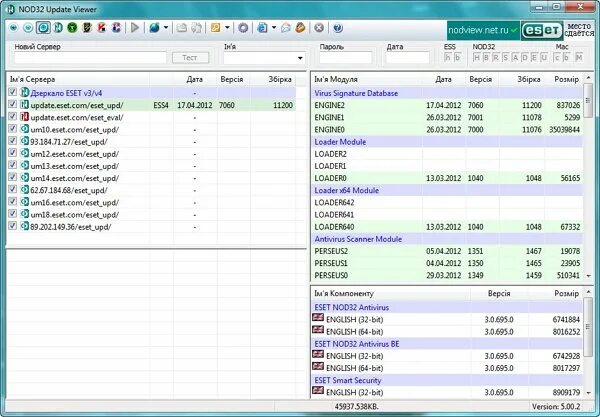Toggle the Mac 'M' box
This screenshot has height=417, width=600.
pos(579,57)
